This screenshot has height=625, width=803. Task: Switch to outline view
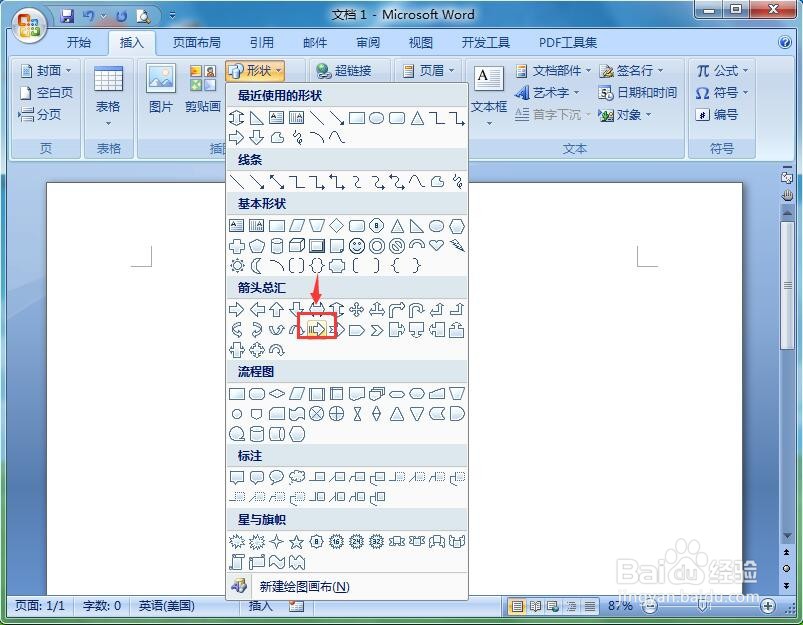pyautogui.click(x=572, y=607)
